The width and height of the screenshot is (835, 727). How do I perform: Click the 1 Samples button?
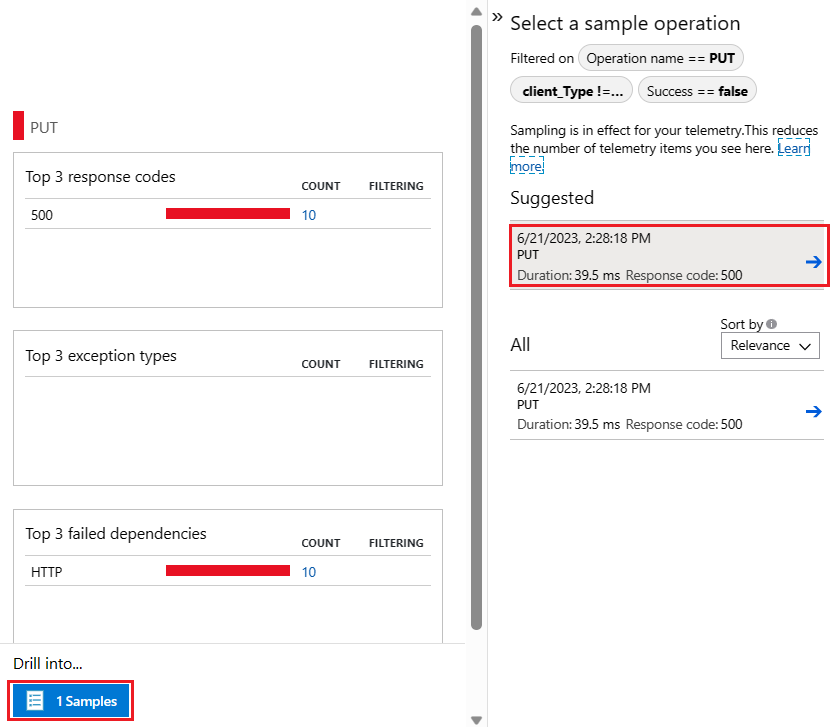click(x=71, y=701)
